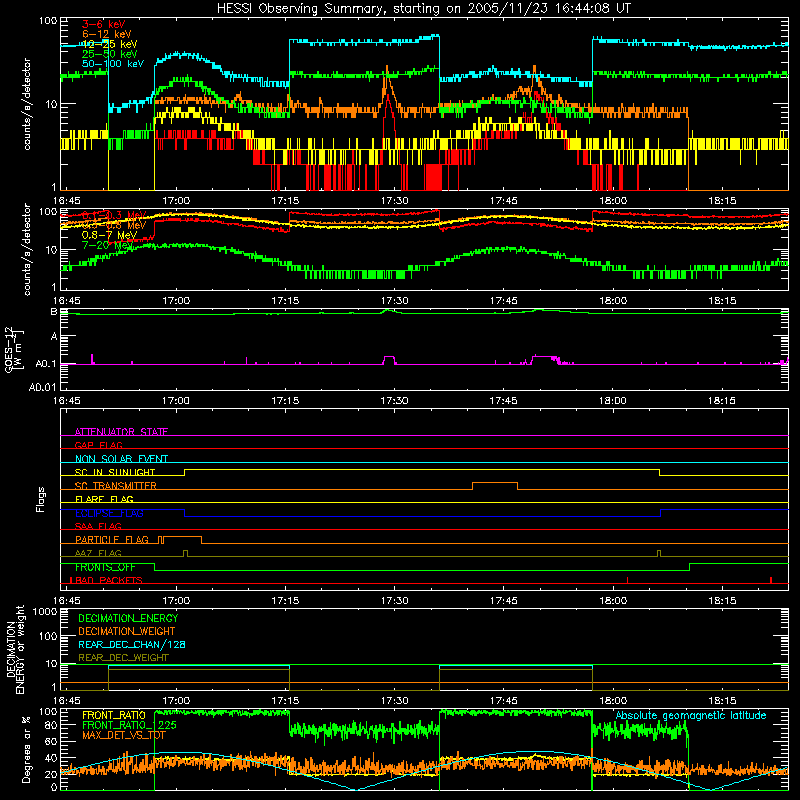
Task: Click the REAR_DEC_WEIGHT legend label
Action: pos(123,658)
